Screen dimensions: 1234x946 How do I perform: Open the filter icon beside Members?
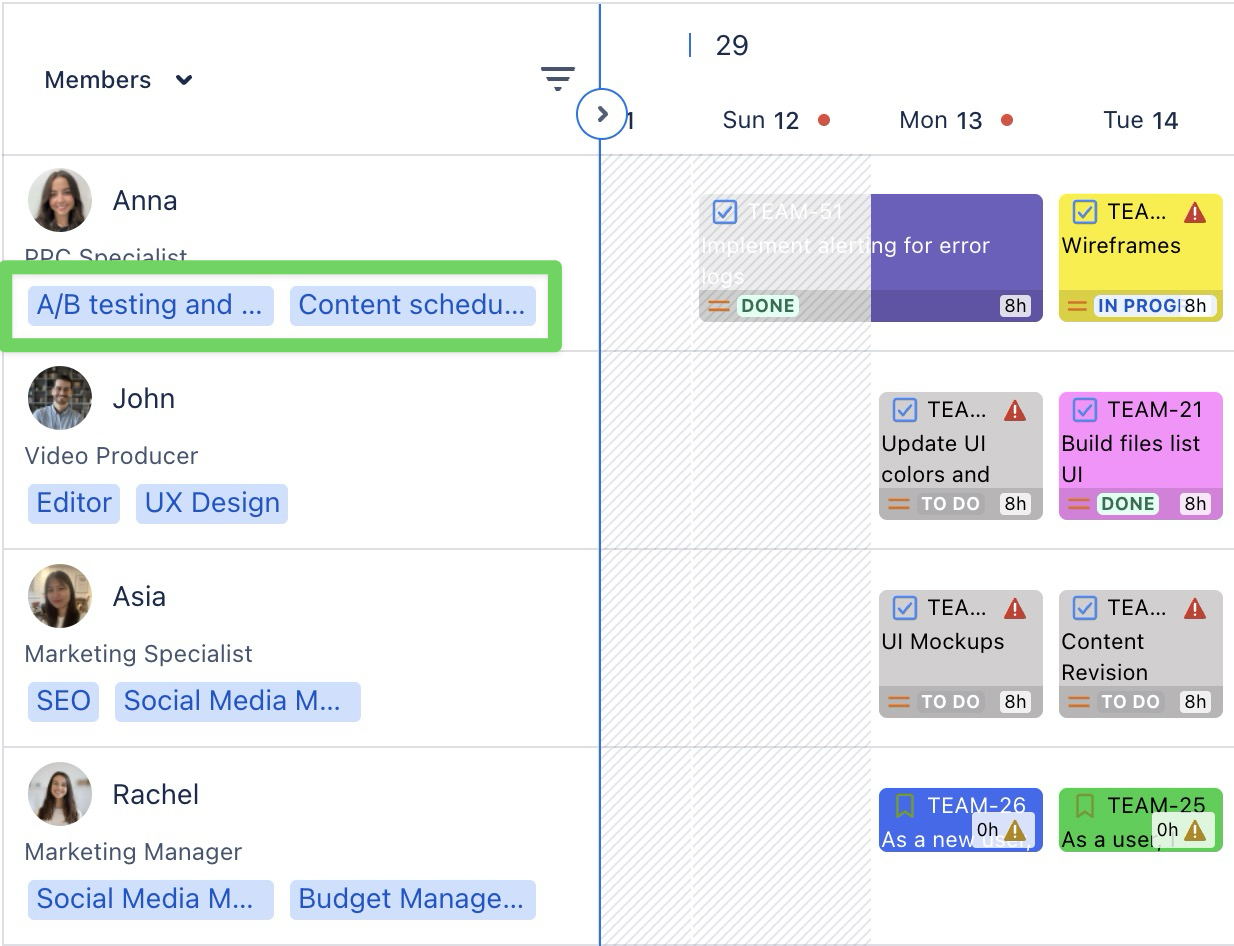click(x=557, y=79)
